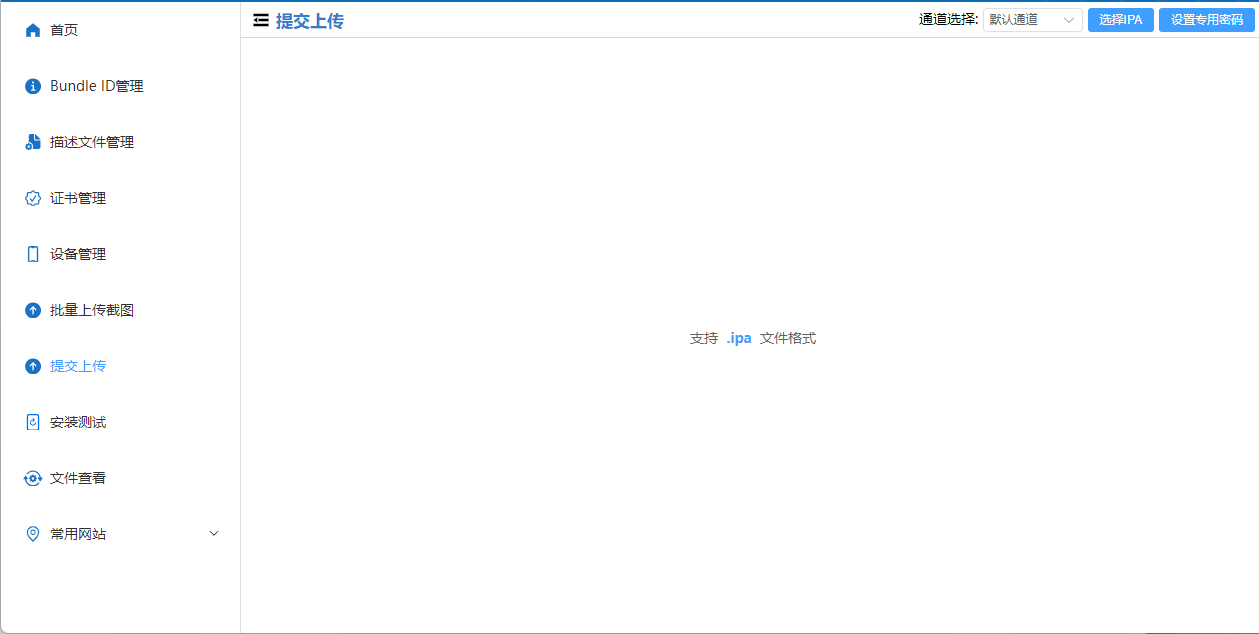
Task: Open the 首页 menu item
Action: click(120, 30)
